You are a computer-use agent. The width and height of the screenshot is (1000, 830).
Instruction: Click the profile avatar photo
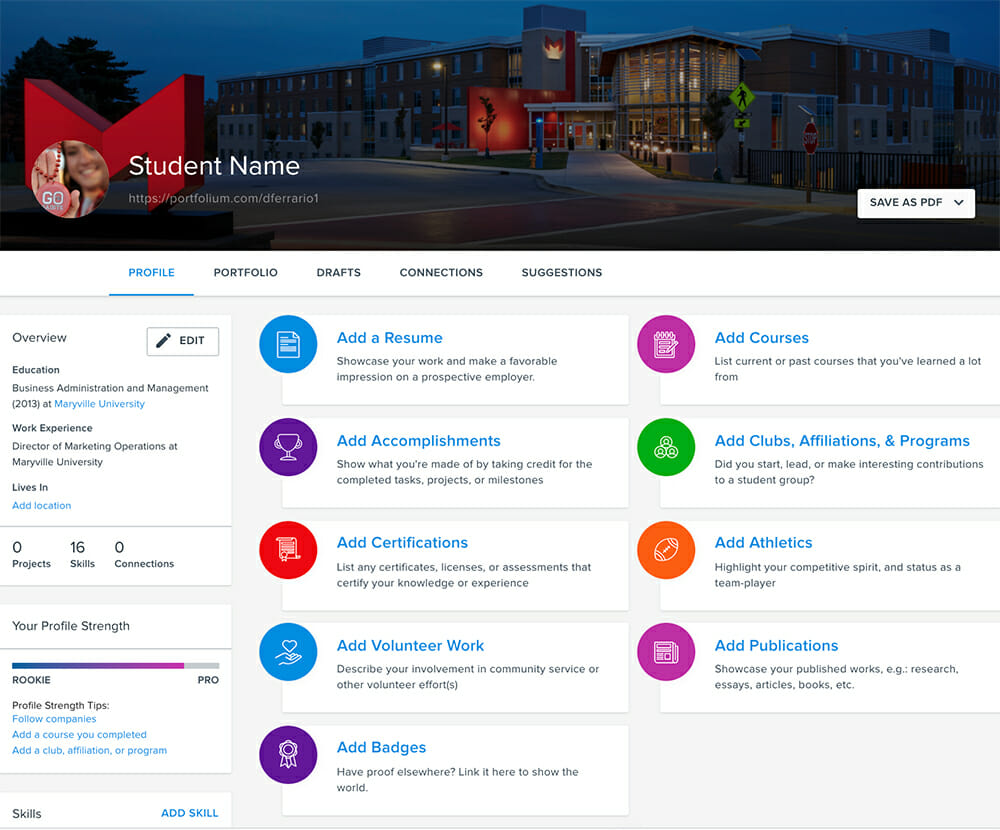pyautogui.click(x=70, y=180)
